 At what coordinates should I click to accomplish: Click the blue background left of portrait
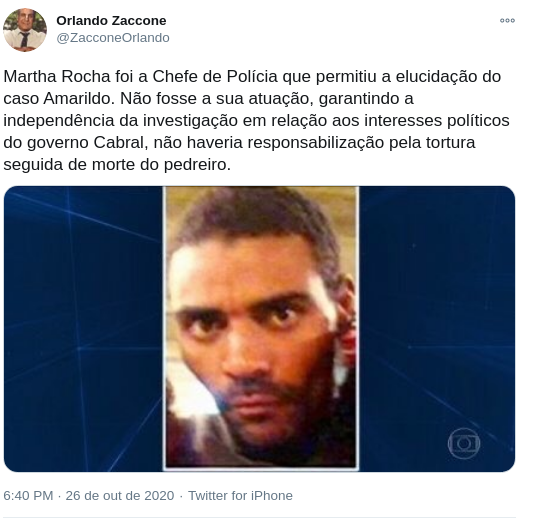83,328
